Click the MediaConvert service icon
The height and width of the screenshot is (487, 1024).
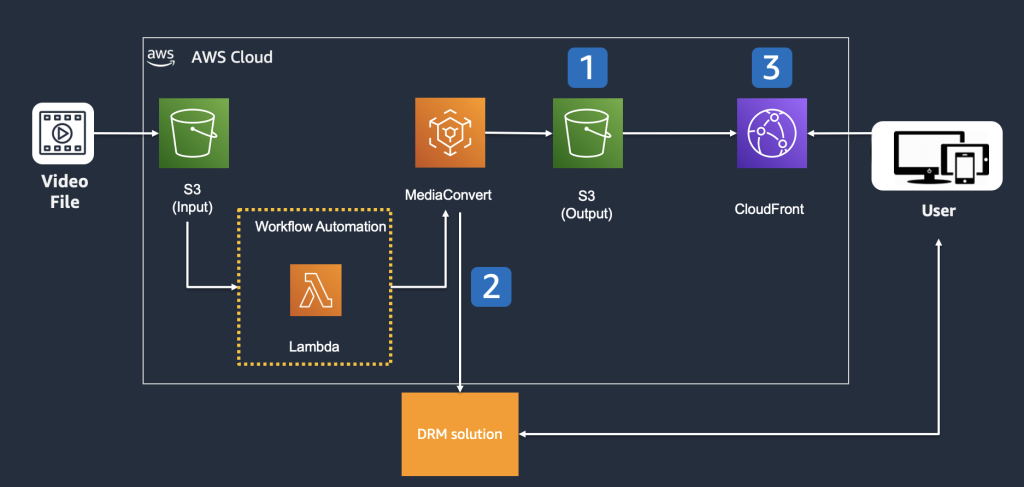coord(450,133)
